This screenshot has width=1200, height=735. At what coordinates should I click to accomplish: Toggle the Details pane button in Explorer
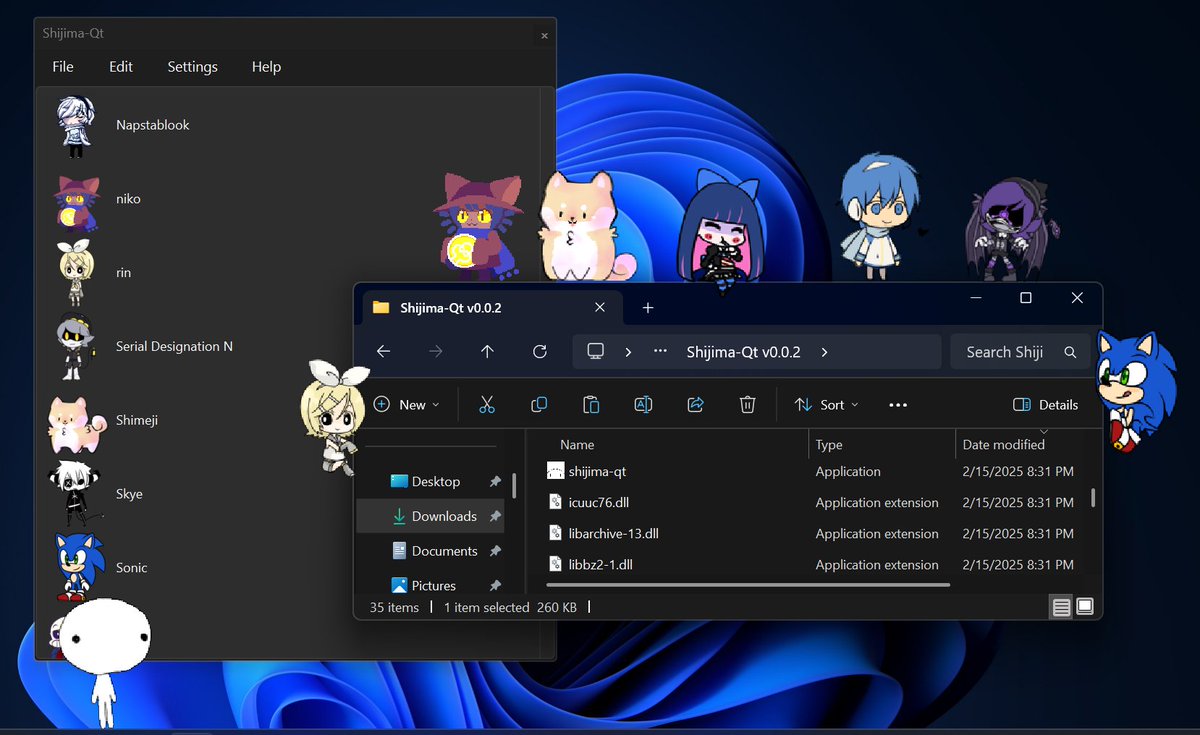coord(1046,405)
